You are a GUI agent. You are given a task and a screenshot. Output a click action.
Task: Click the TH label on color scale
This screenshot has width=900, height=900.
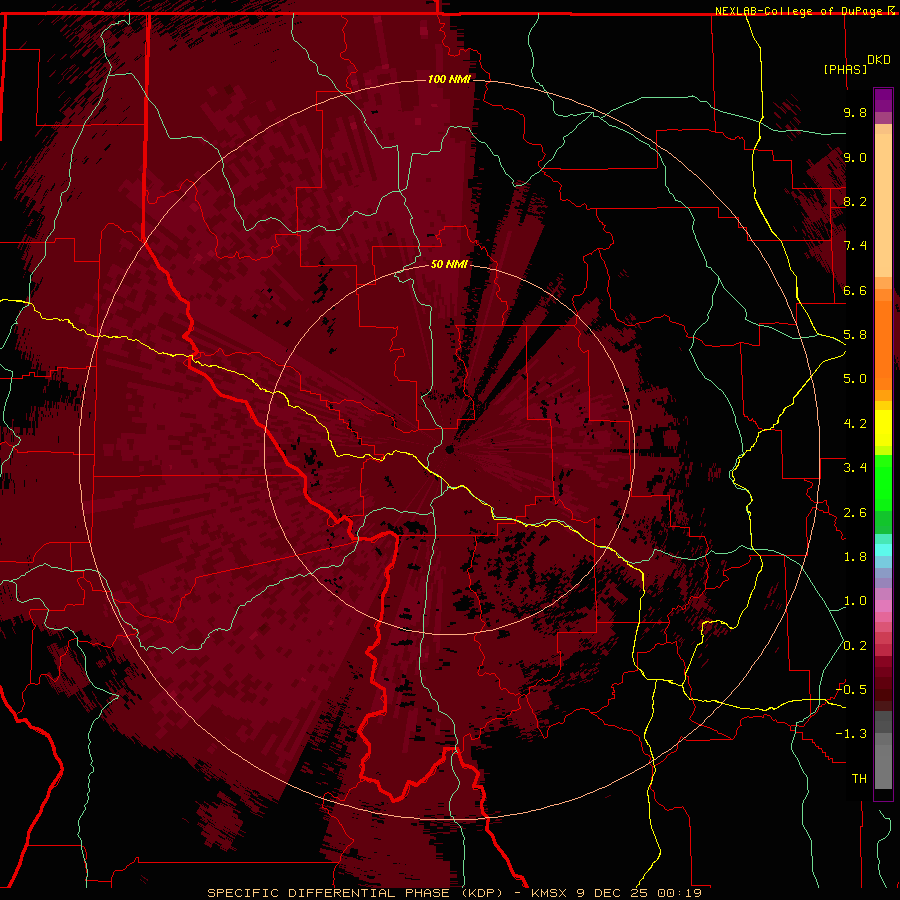coord(859,779)
